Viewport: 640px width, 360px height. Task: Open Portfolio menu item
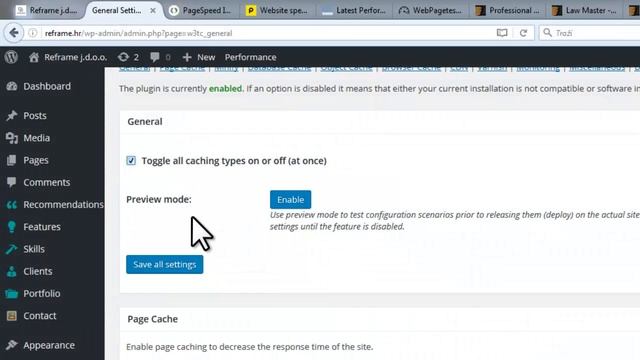(42, 293)
